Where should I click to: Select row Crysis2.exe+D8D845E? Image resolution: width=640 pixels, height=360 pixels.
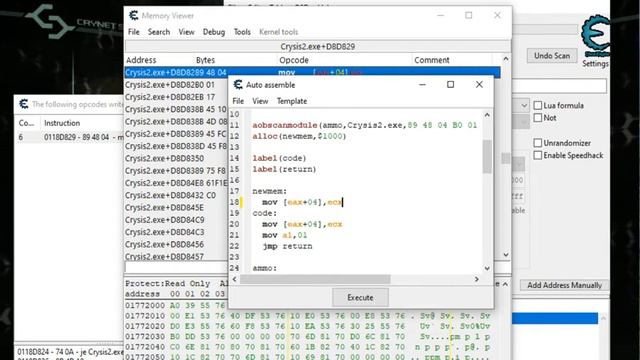click(176, 207)
